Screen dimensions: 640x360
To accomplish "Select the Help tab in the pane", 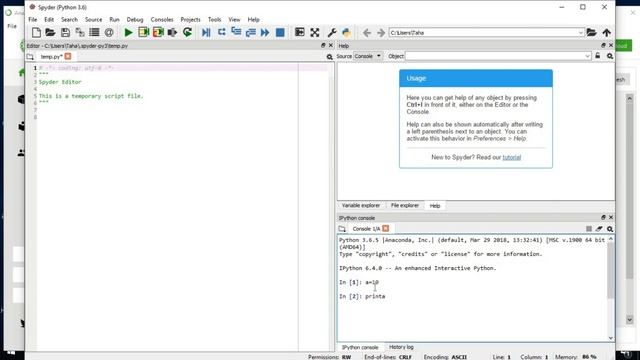I will (x=435, y=206).
